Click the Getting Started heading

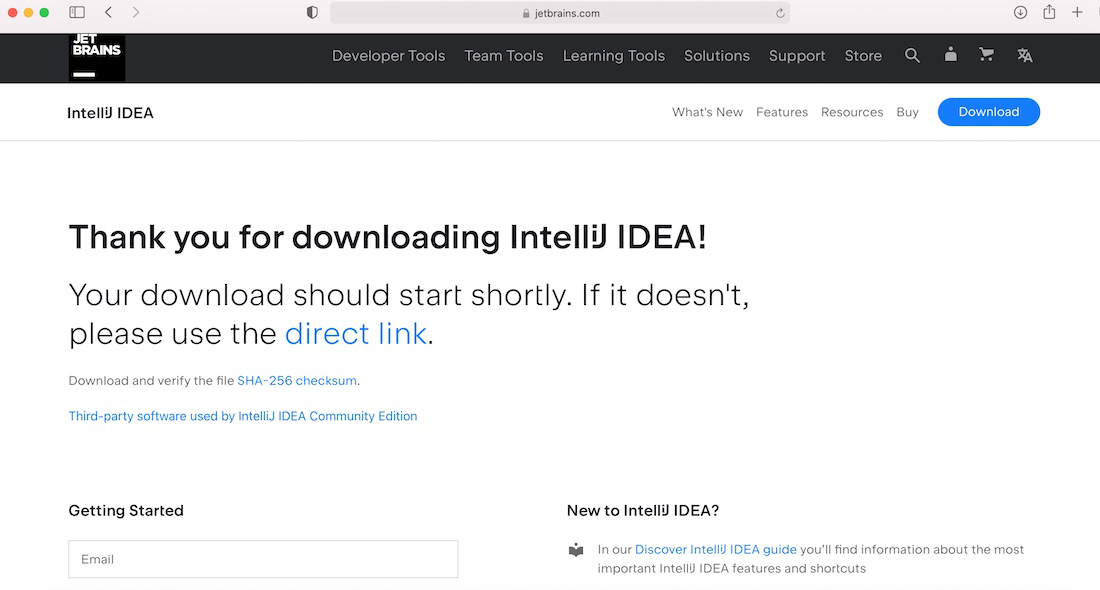[126, 511]
